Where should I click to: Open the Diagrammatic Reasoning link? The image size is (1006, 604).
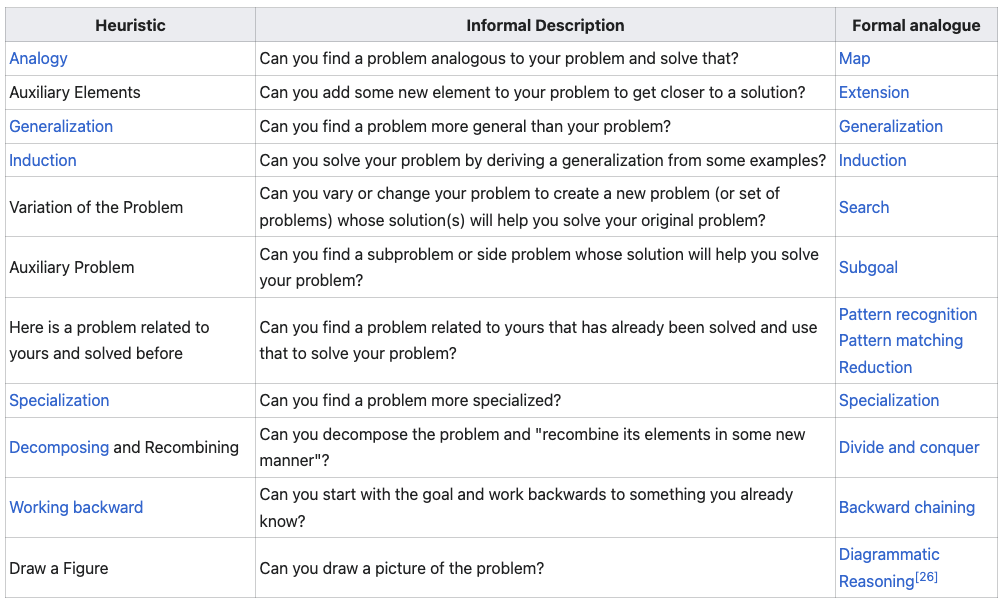[889, 555]
